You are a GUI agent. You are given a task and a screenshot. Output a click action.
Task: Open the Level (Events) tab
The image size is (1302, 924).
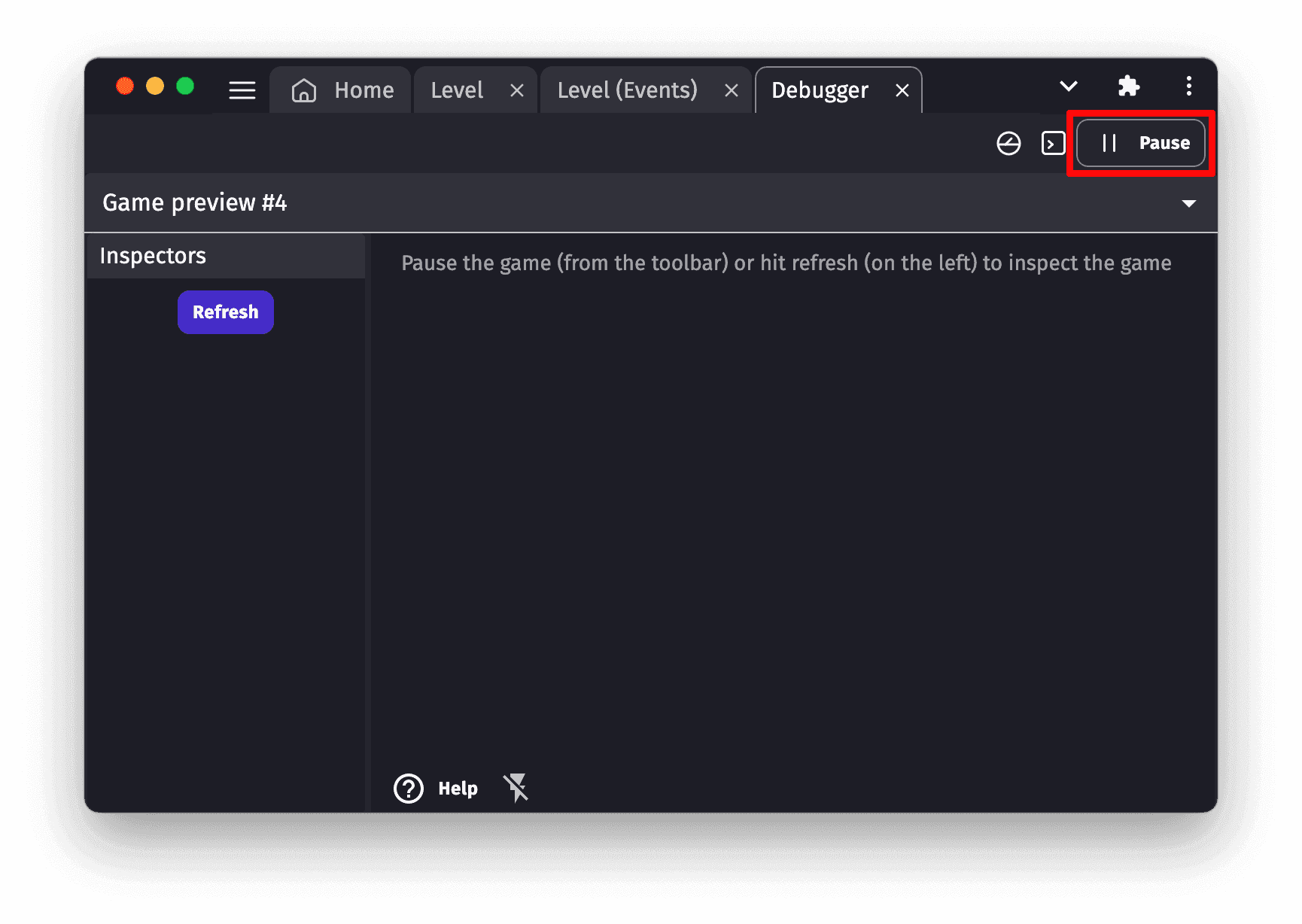pyautogui.click(x=627, y=90)
